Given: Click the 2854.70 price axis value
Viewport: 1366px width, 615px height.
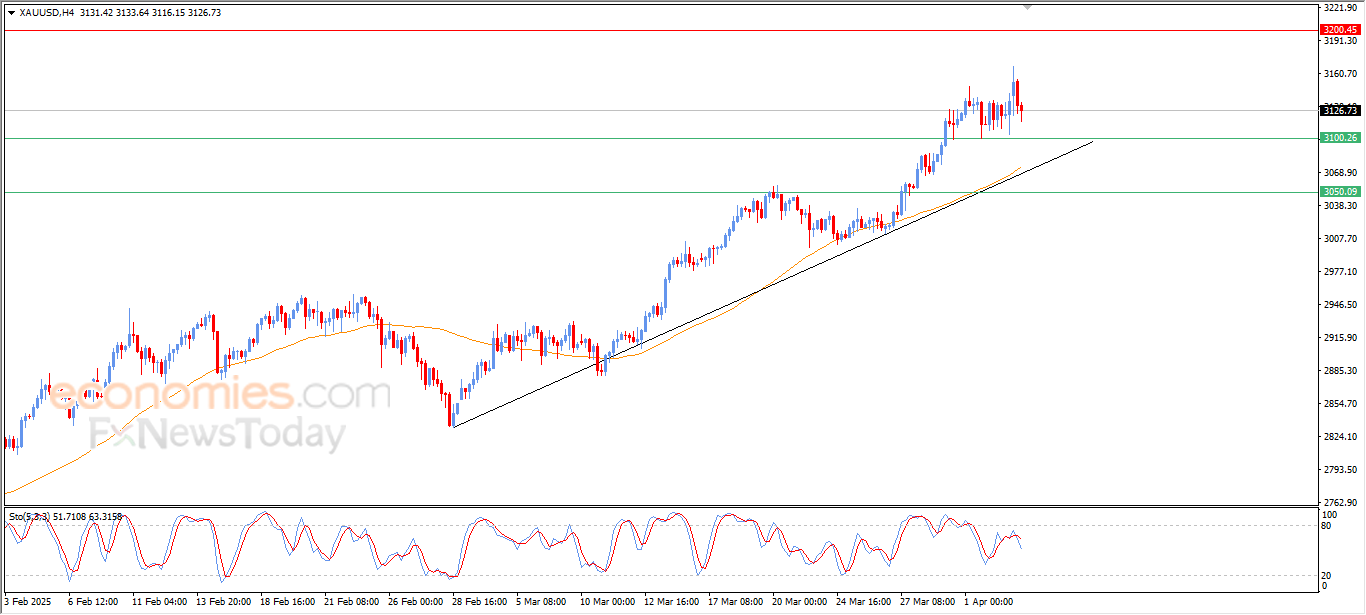Looking at the screenshot, I should click(x=1339, y=404).
